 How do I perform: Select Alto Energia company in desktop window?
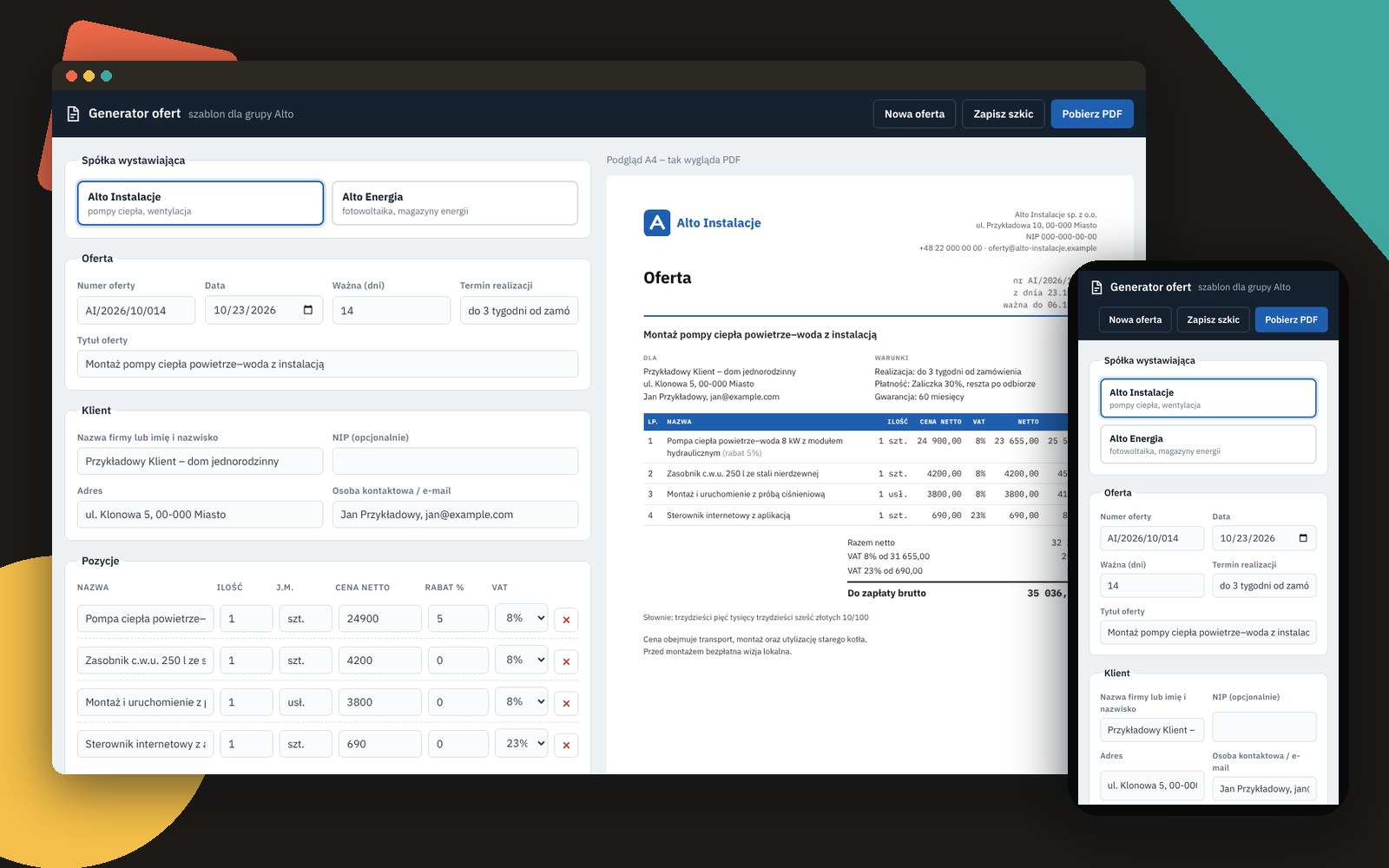tap(455, 203)
